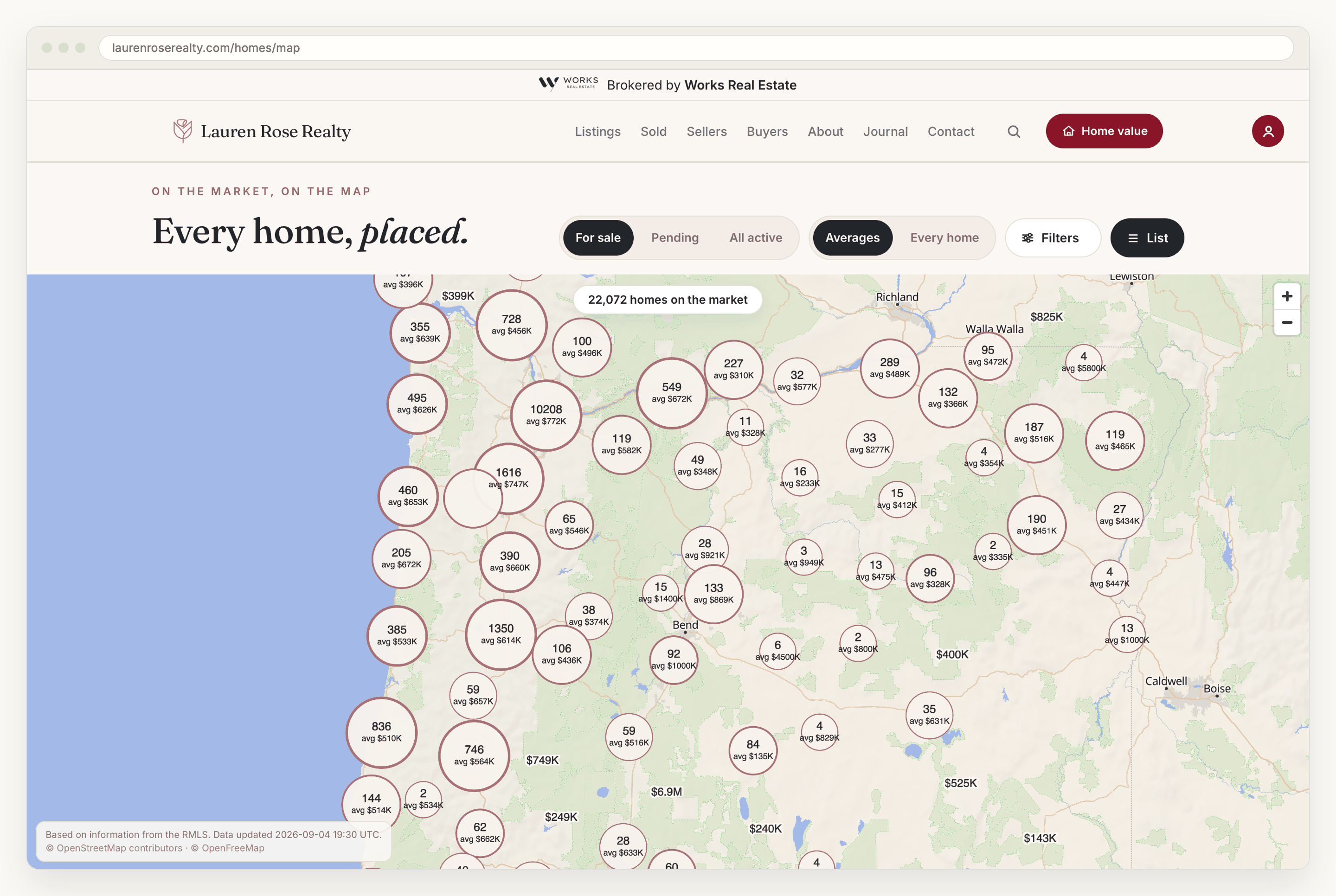The image size is (1336, 896).
Task: Click the Works Real Estate logo
Action: 568,84
